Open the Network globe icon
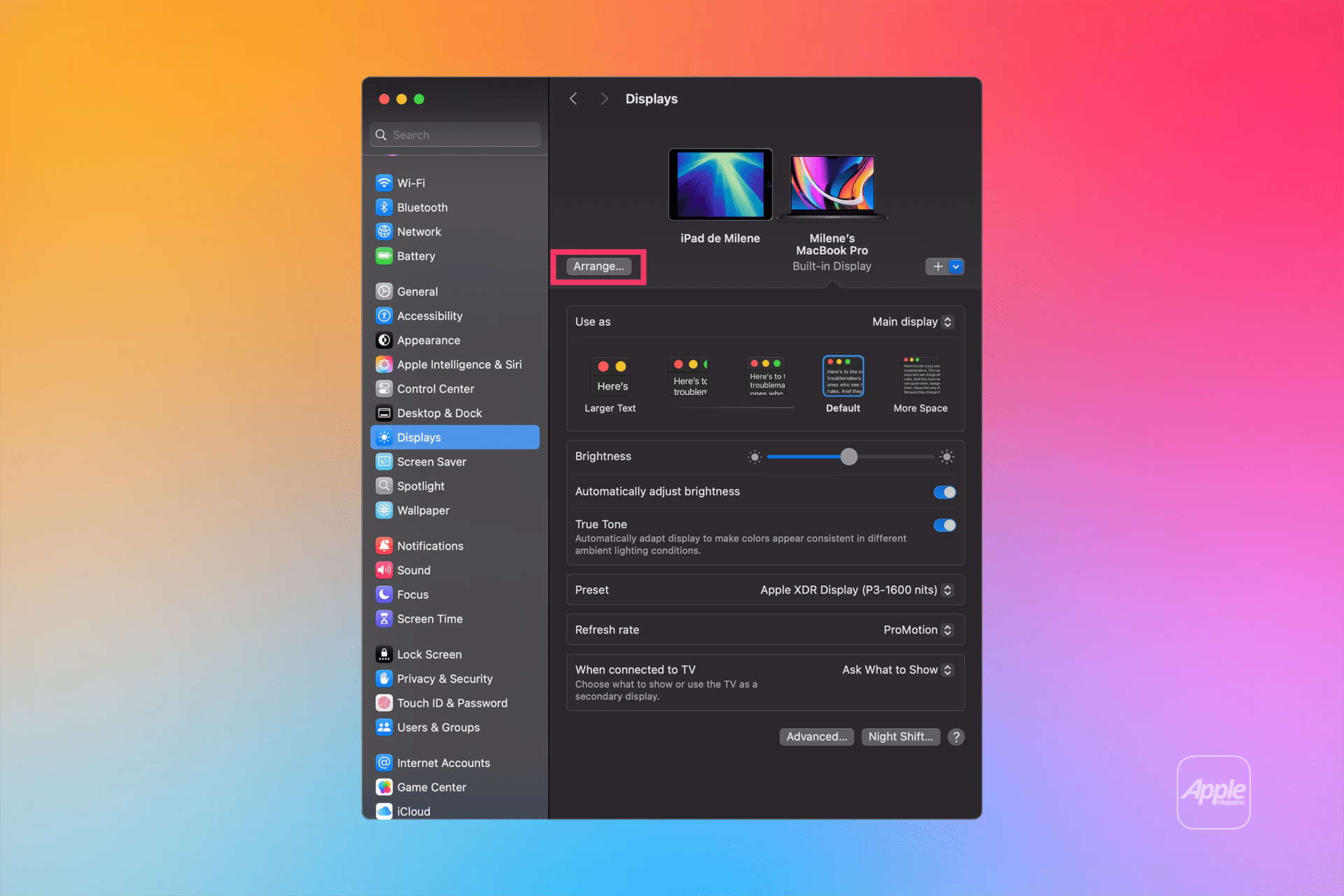Viewport: 1344px width, 896px height. coord(384,232)
